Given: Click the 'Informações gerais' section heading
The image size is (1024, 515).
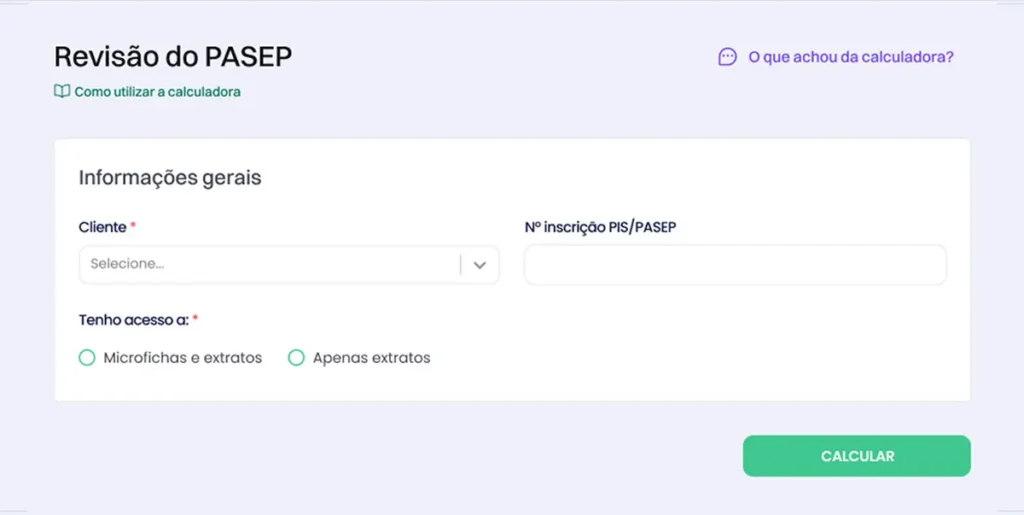Looking at the screenshot, I should point(170,178).
